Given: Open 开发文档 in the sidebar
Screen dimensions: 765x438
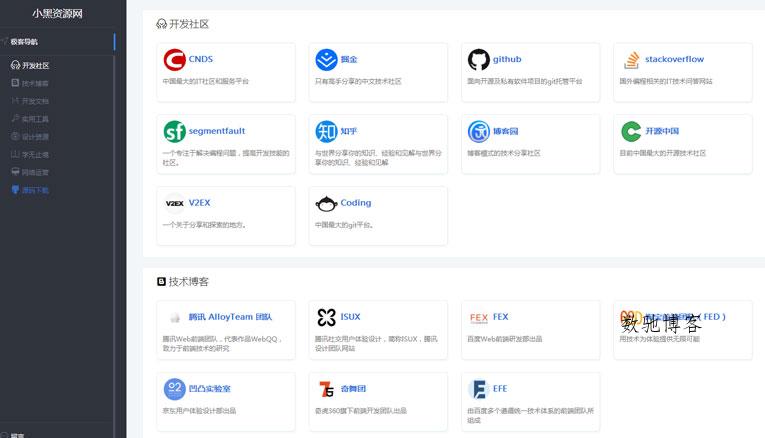Looking at the screenshot, I should [30, 101].
